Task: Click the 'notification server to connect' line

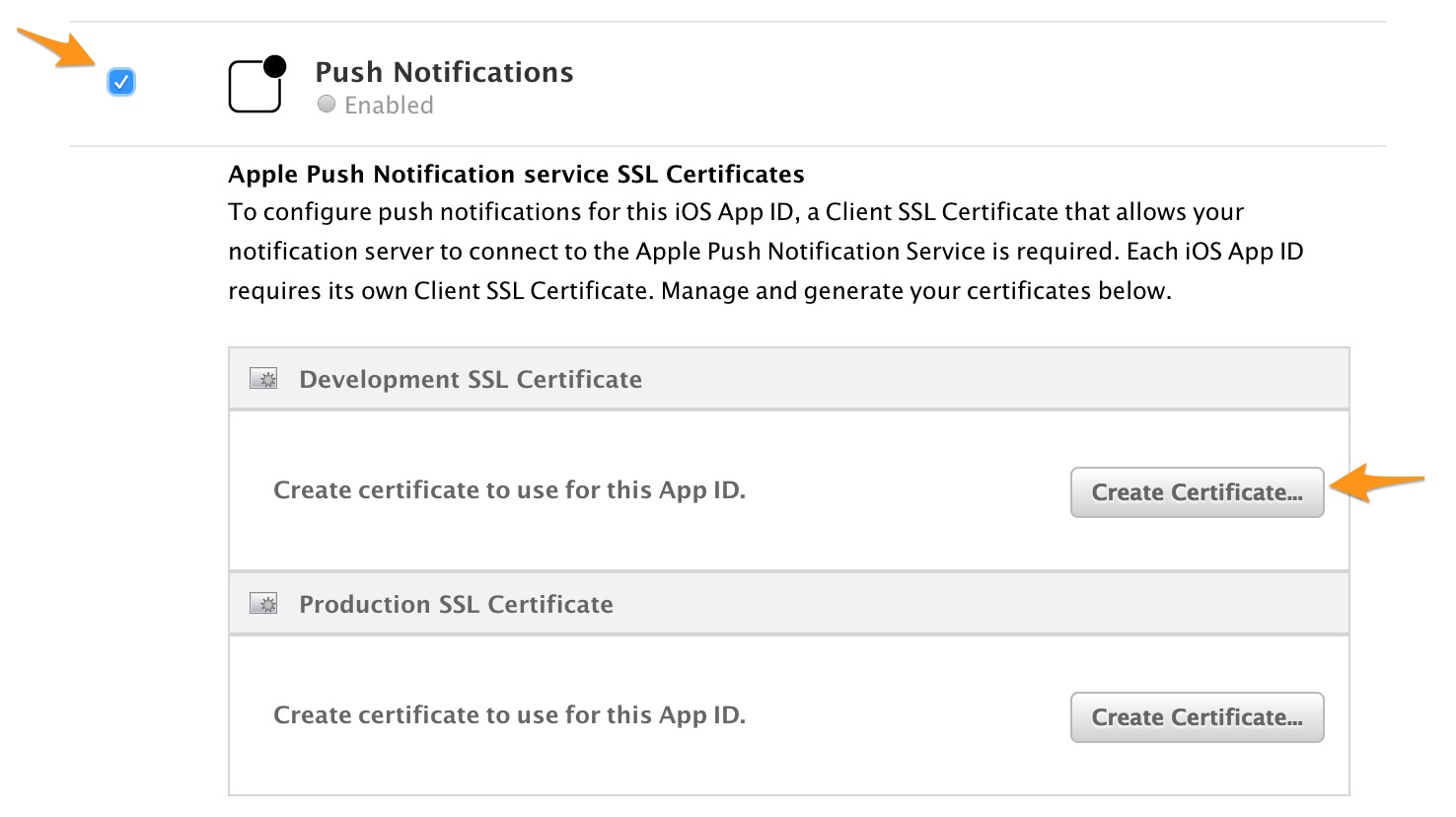Action: point(764,252)
